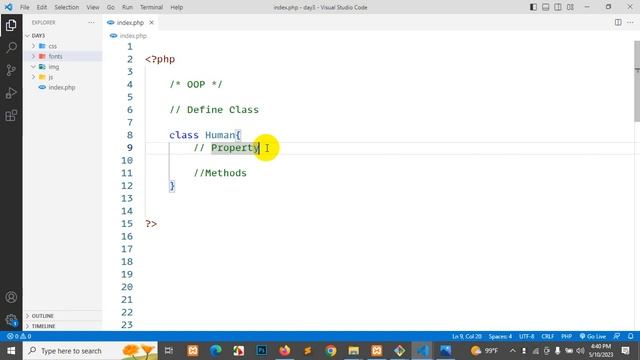Viewport: 640px width, 360px height.
Task: Toggle the primary side bar layout icon
Action: coord(533,7)
